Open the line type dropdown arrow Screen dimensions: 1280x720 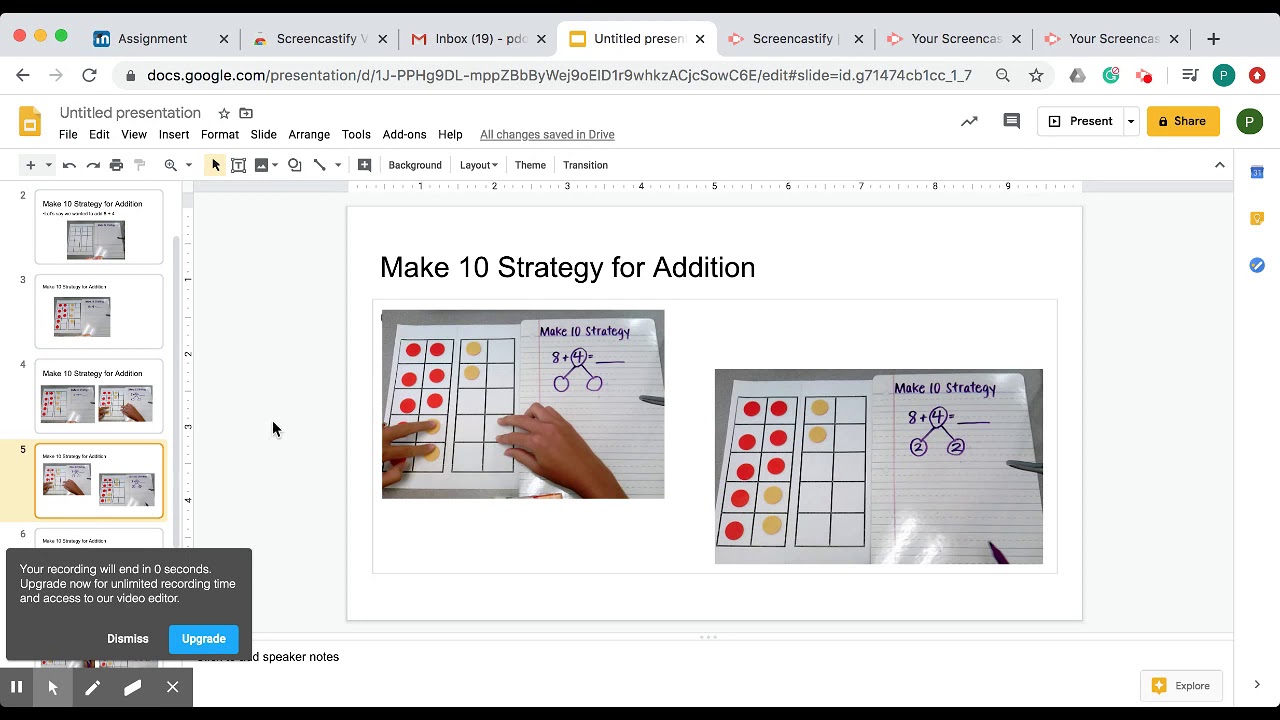(338, 165)
